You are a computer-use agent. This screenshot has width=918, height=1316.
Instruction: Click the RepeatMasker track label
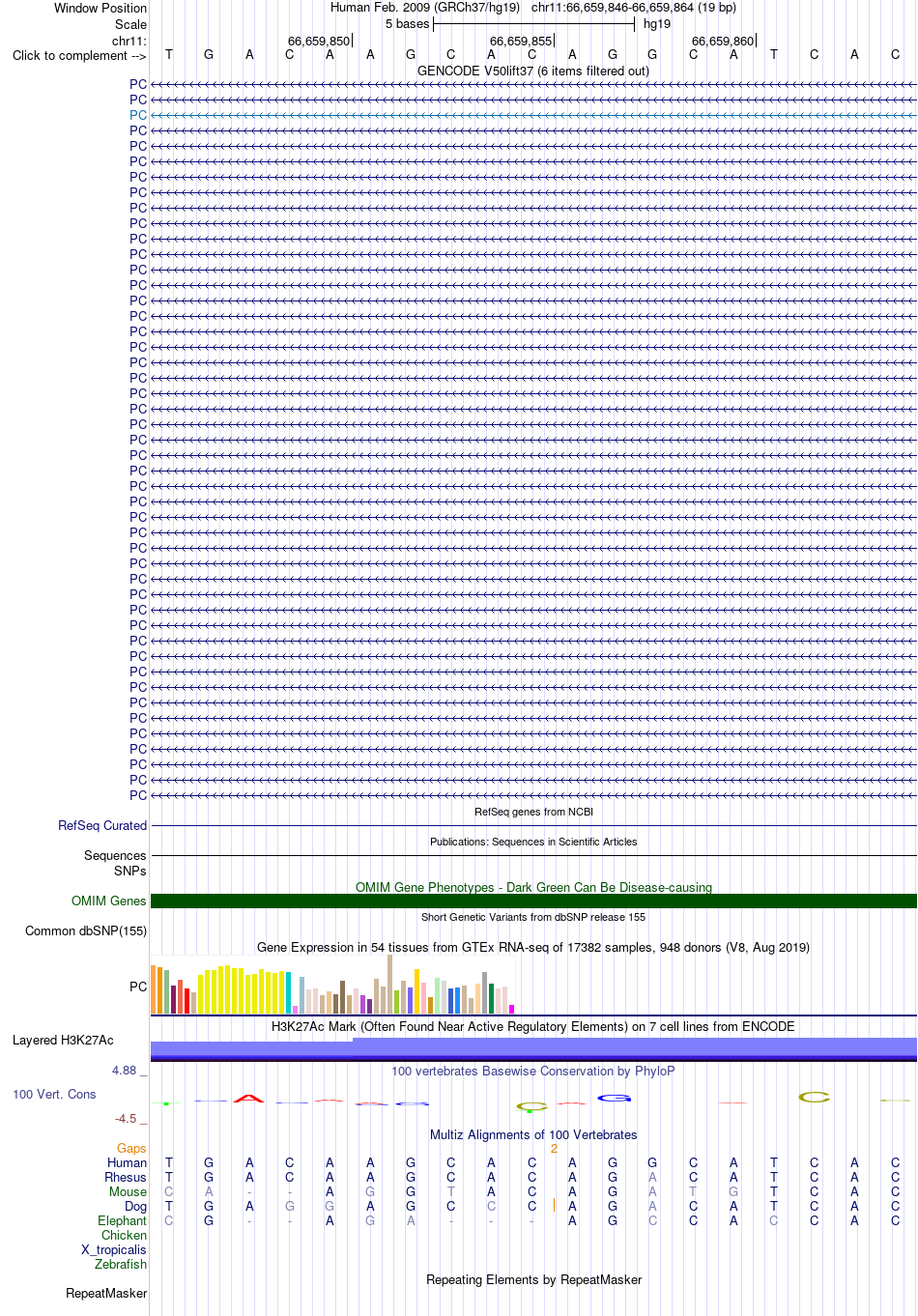106,1293
